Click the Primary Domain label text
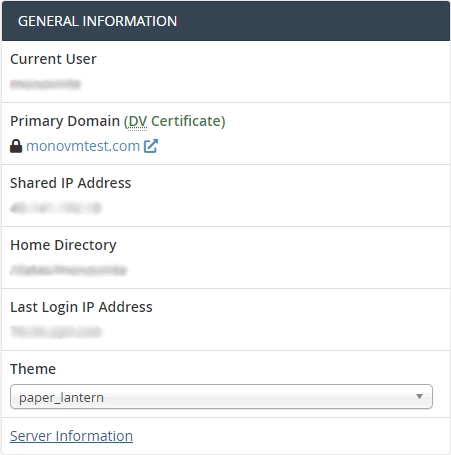Screen dimensions: 451x455 point(65,121)
